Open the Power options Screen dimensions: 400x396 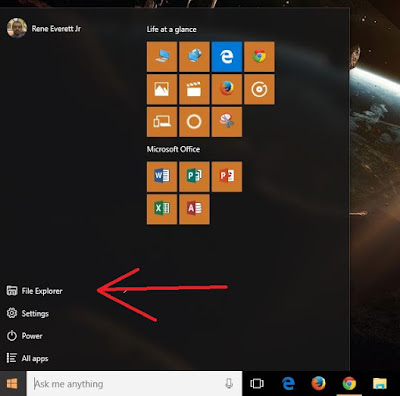click(24, 336)
